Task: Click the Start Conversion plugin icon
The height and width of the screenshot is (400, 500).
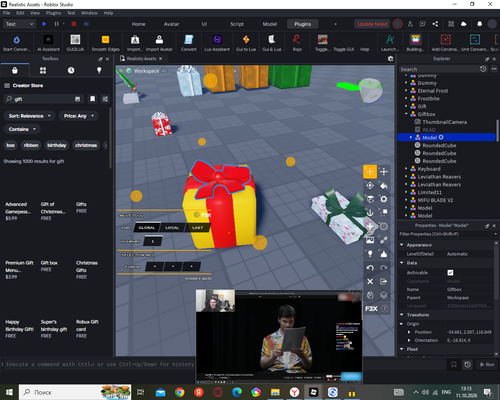Action: (x=16, y=43)
